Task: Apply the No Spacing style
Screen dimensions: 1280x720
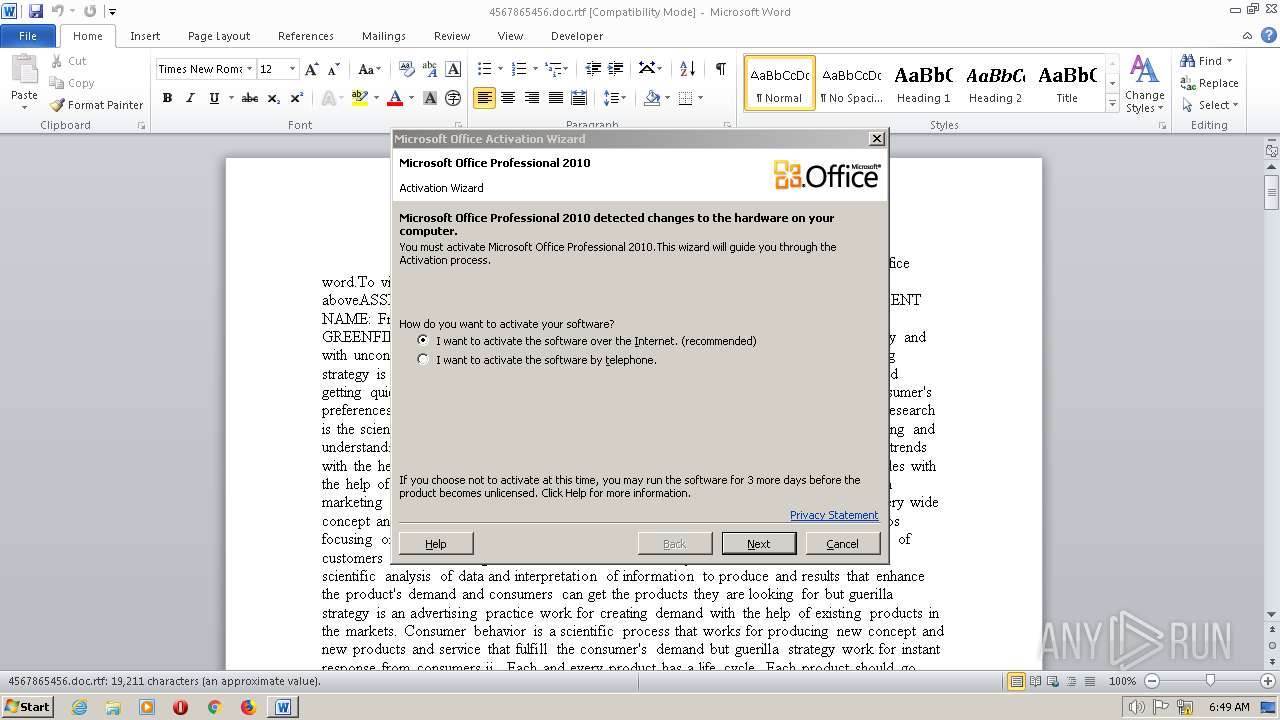Action: pos(851,83)
